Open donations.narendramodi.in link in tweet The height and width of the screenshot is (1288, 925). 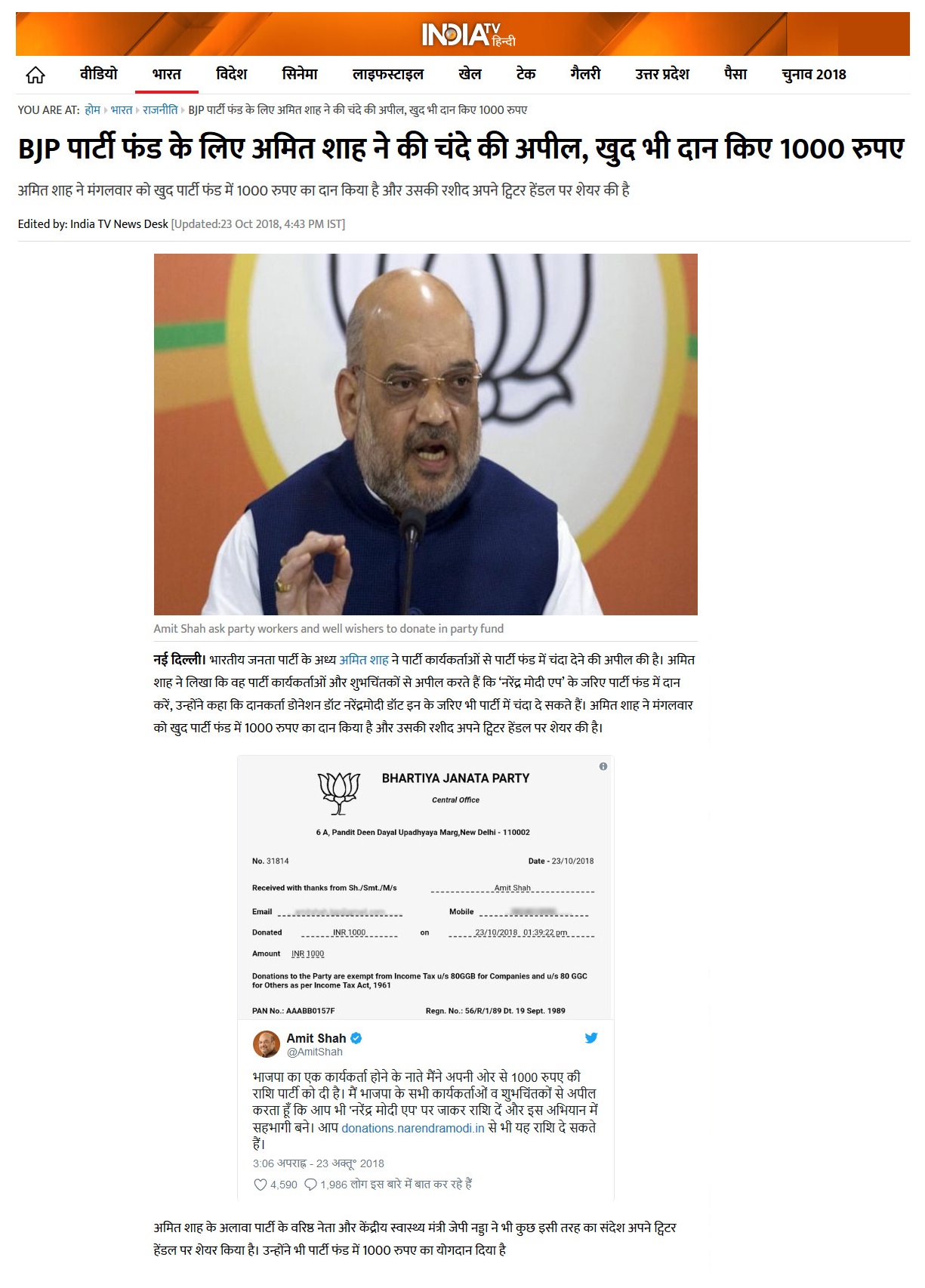413,1128
